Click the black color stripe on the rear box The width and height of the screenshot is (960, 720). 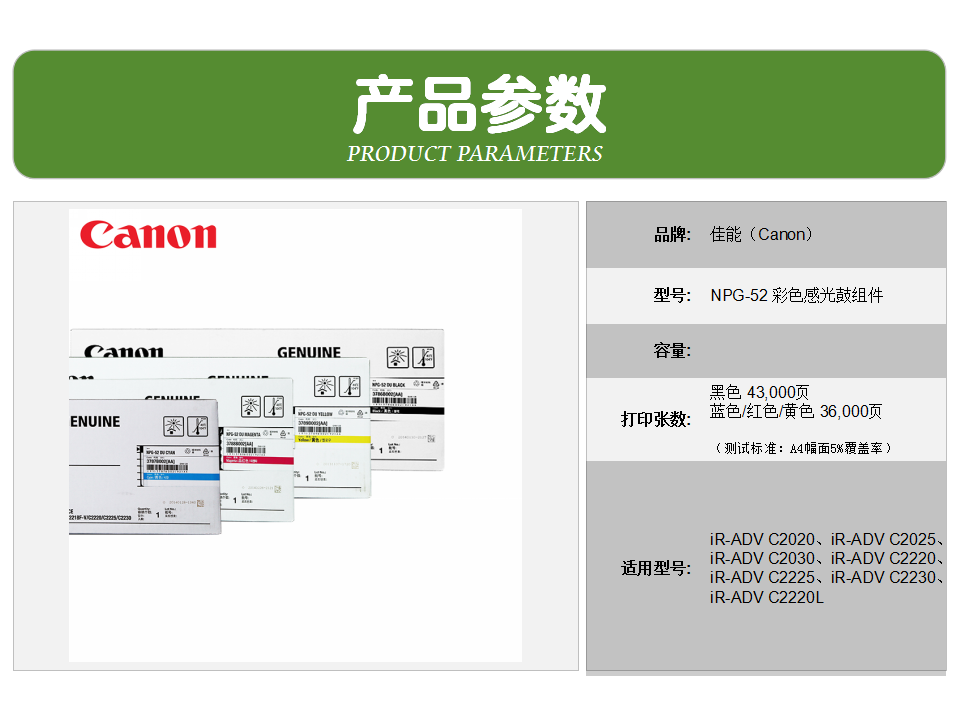pyautogui.click(x=406, y=410)
